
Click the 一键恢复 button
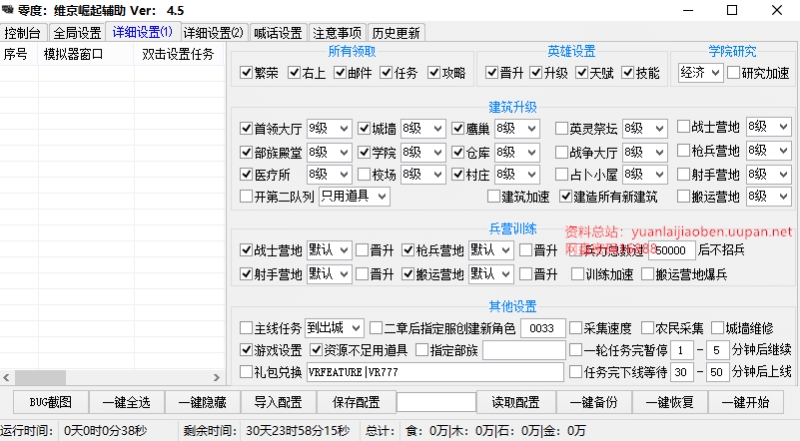coord(670,402)
